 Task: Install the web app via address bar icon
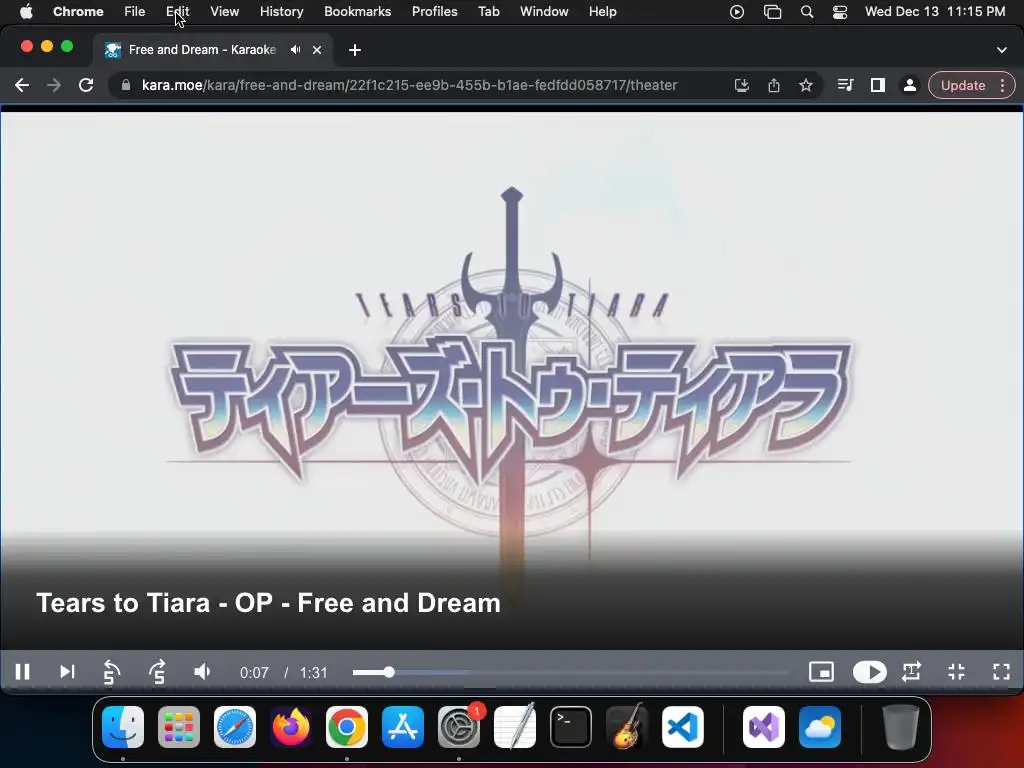coord(742,85)
